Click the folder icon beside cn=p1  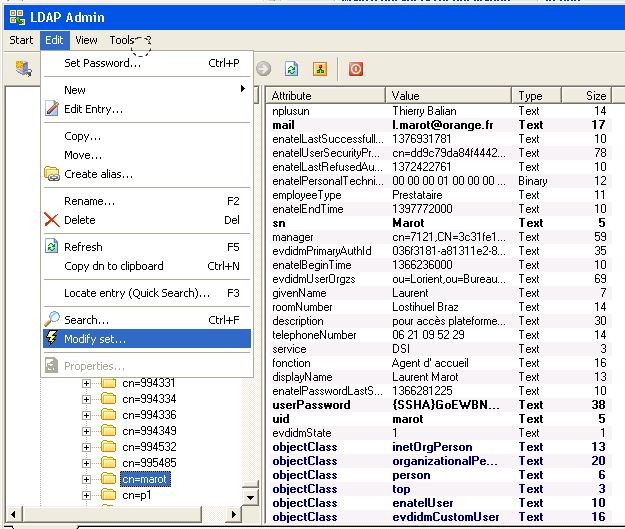109,495
